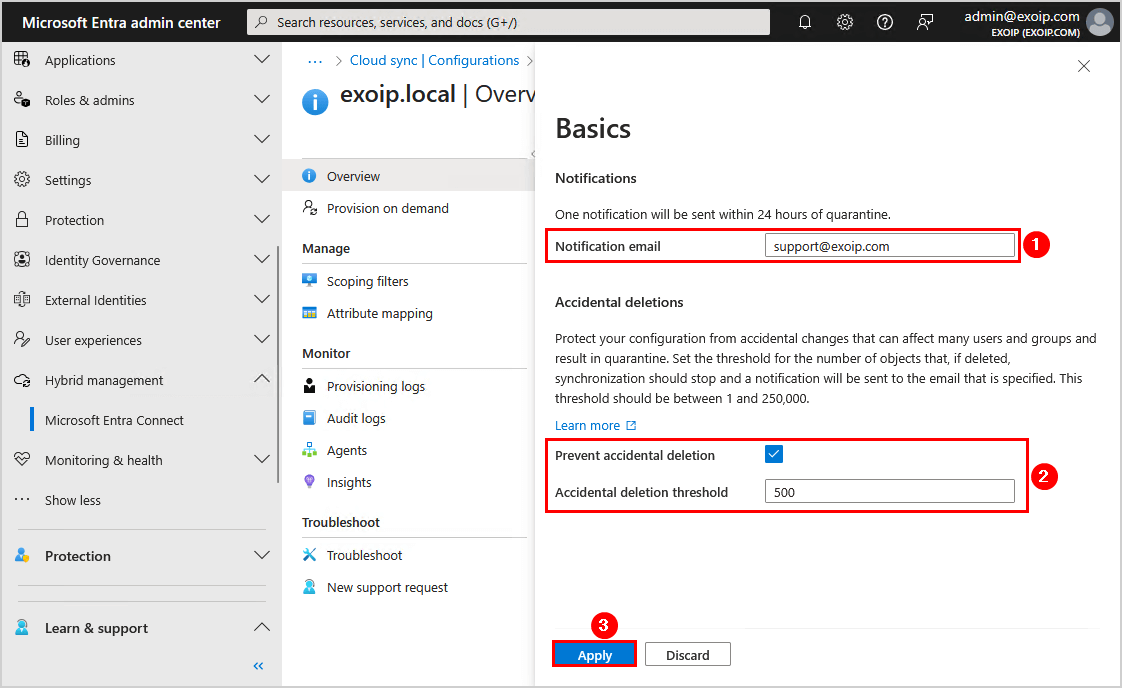Viewport: 1122px width, 688px height.
Task: Open the notifications bell icon
Action: tap(805, 22)
